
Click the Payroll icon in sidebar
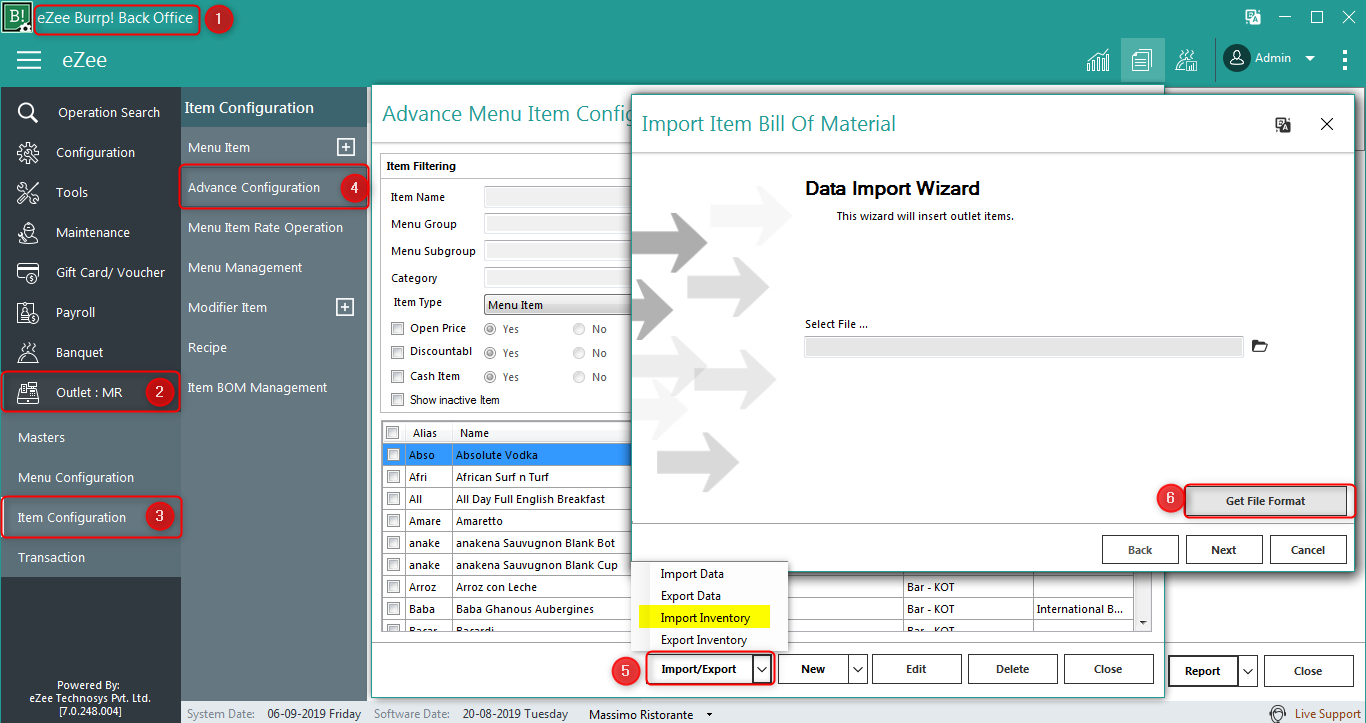click(x=28, y=313)
